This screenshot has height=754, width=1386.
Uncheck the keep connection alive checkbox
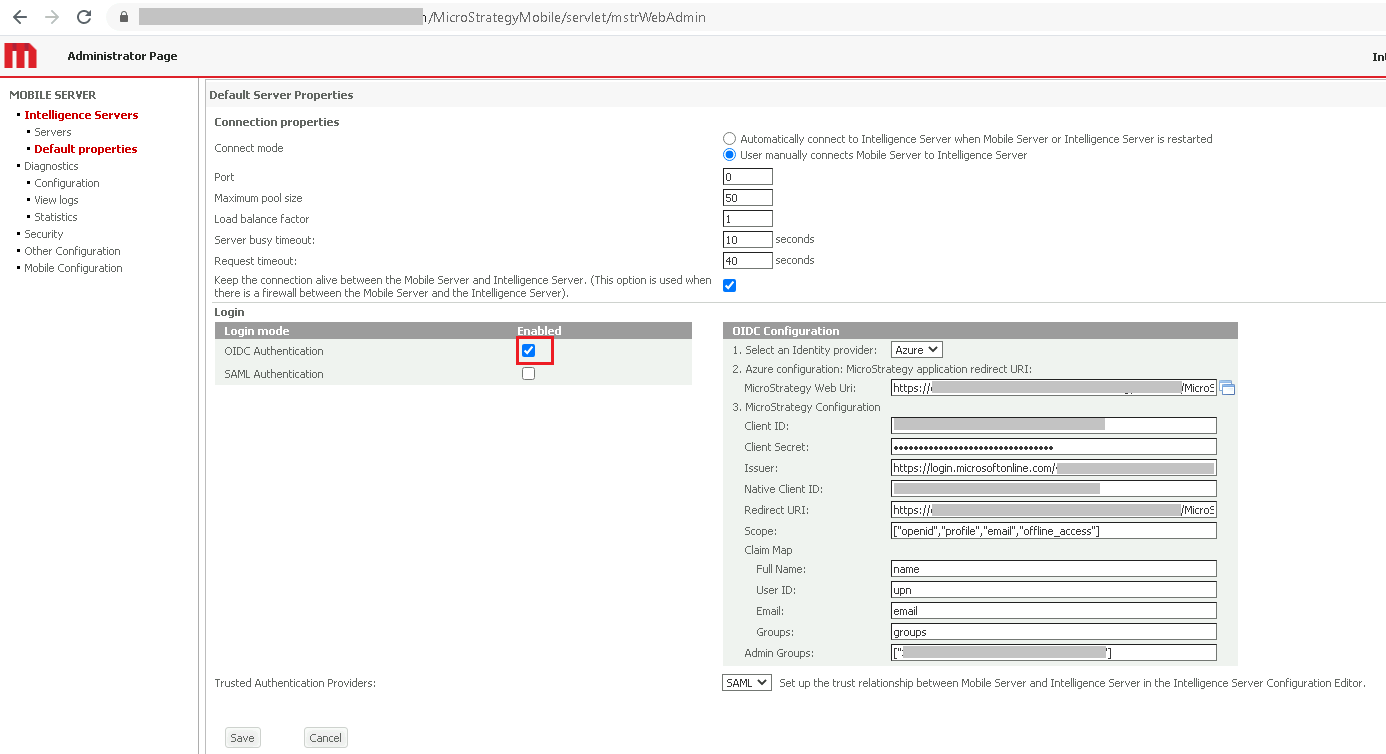pyautogui.click(x=729, y=286)
